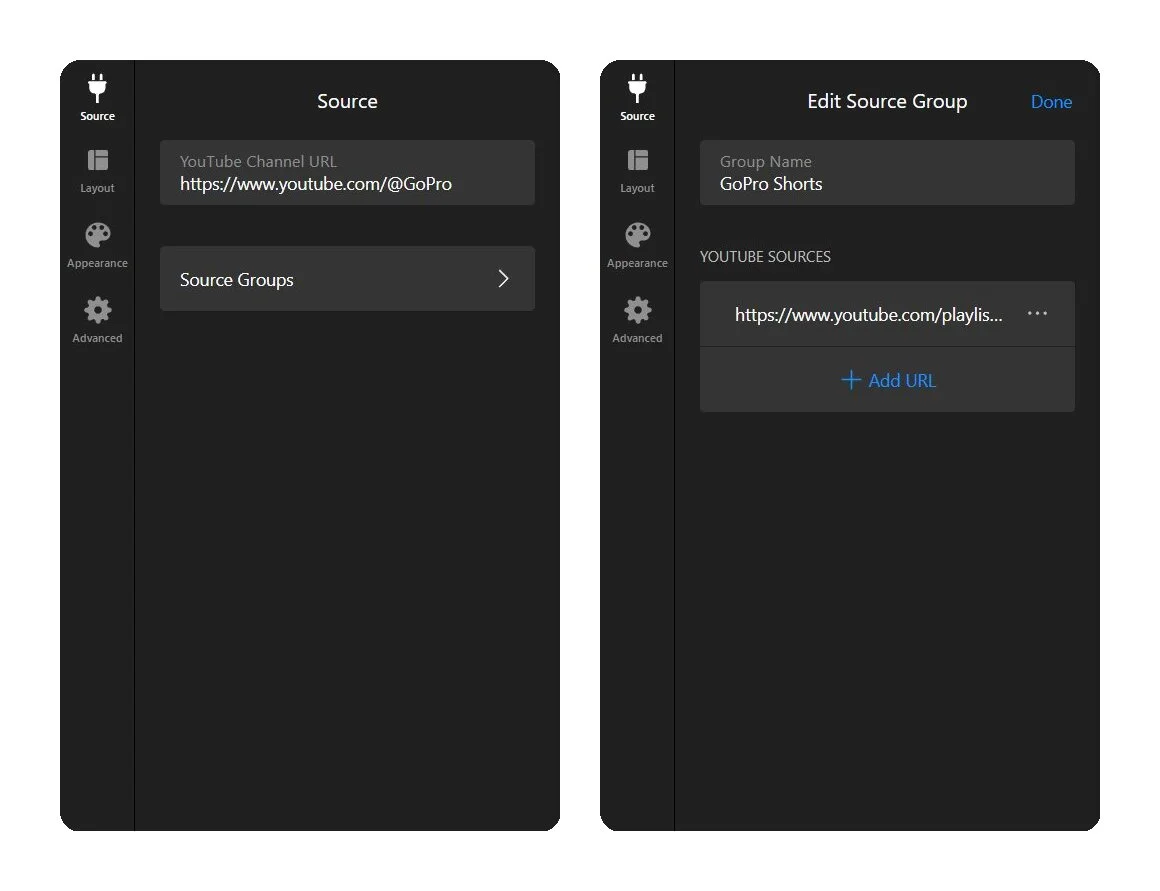
Task: Open three-dot menu for playlist URL
Action: coord(1037,314)
